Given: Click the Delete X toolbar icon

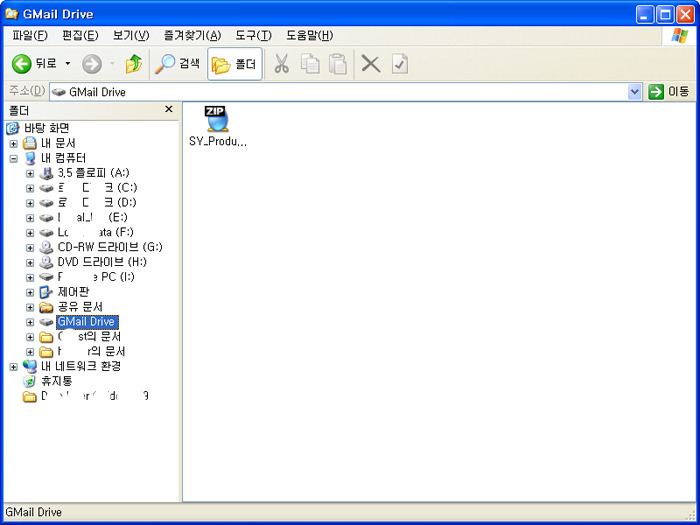Looking at the screenshot, I should (371, 64).
